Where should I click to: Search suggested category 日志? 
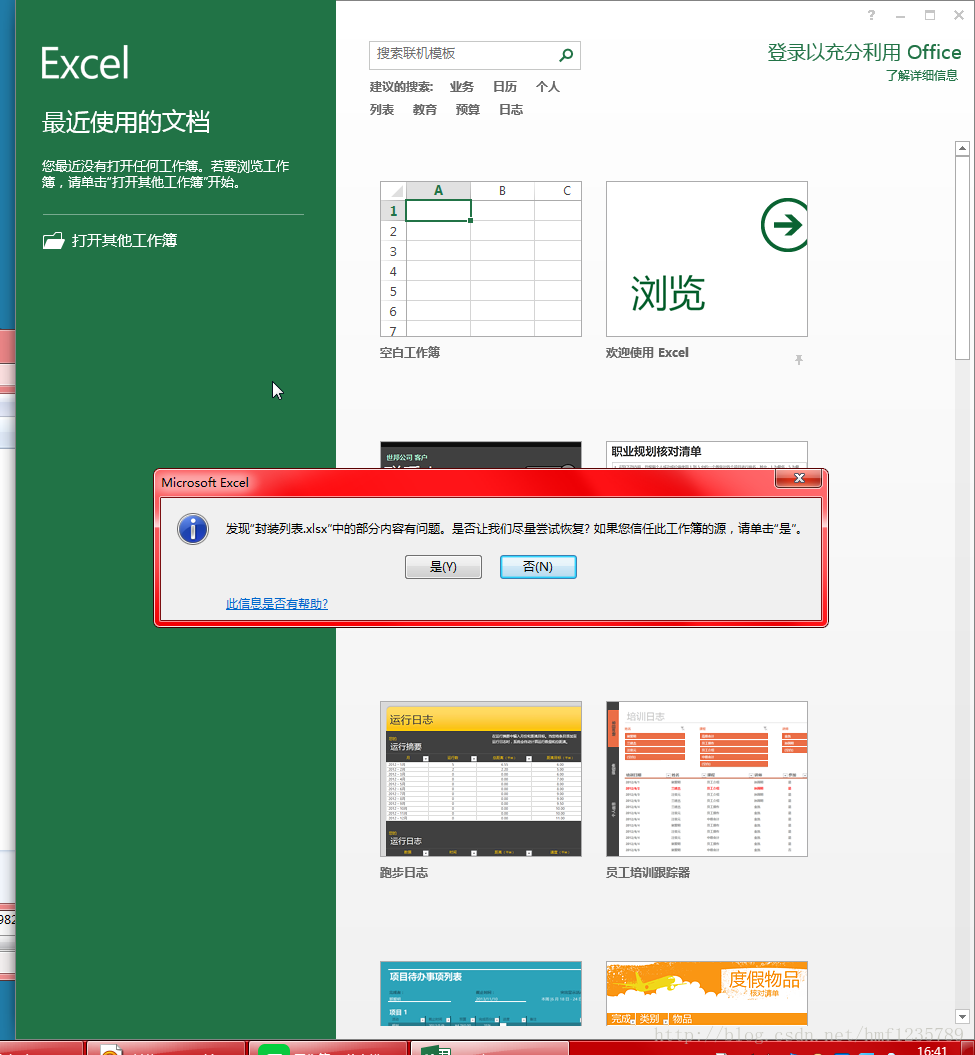511,110
